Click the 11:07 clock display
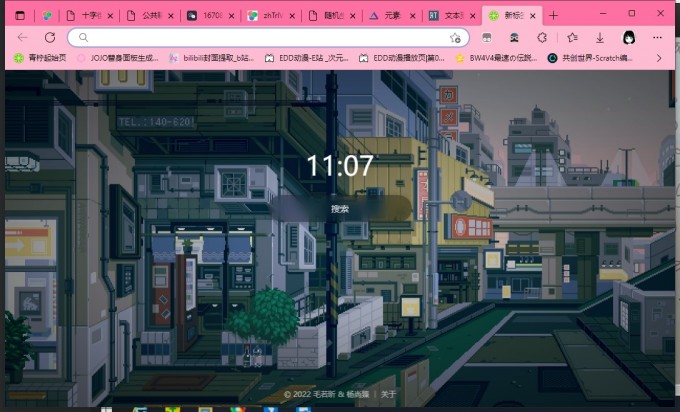 (x=340, y=166)
